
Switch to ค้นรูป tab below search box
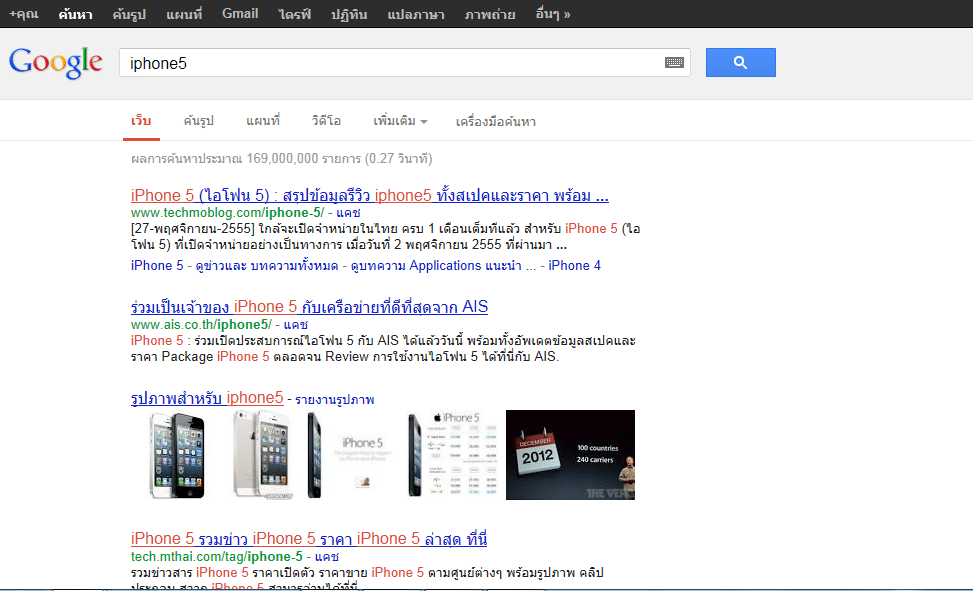199,120
